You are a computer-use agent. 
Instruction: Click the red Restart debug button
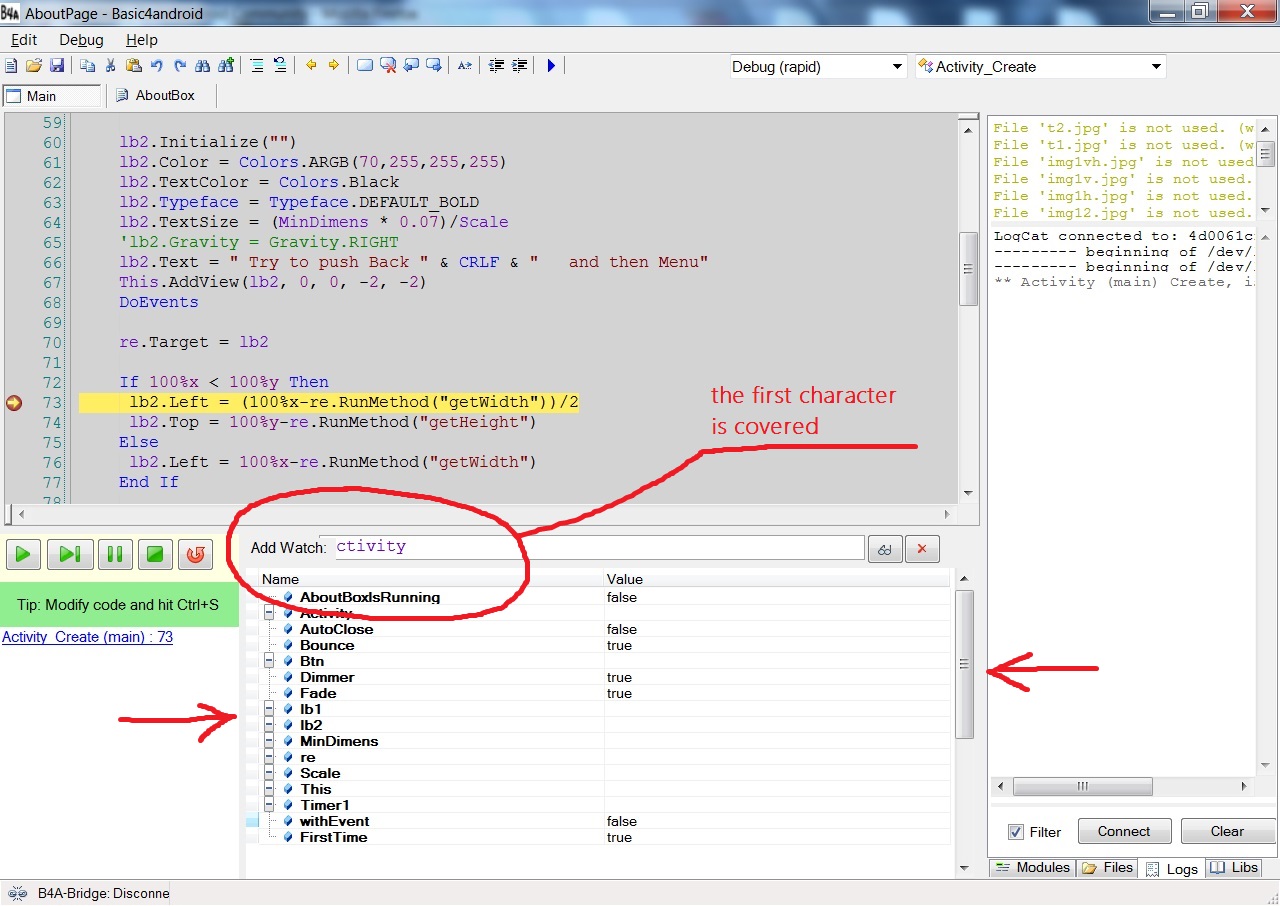coord(196,554)
